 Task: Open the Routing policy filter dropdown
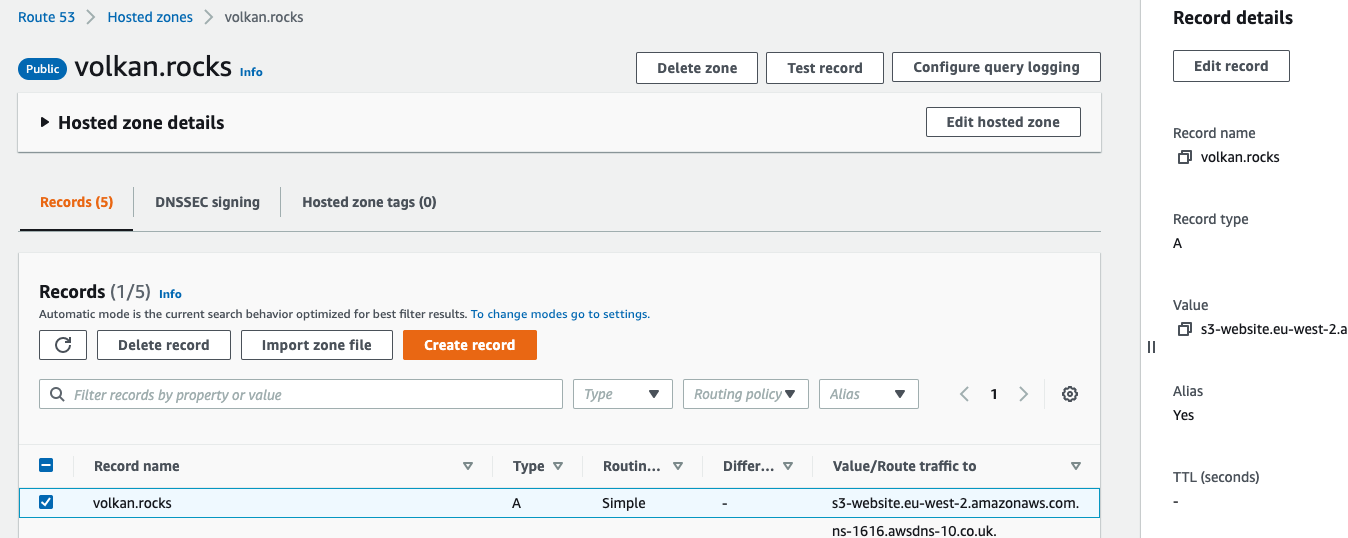[745, 394]
